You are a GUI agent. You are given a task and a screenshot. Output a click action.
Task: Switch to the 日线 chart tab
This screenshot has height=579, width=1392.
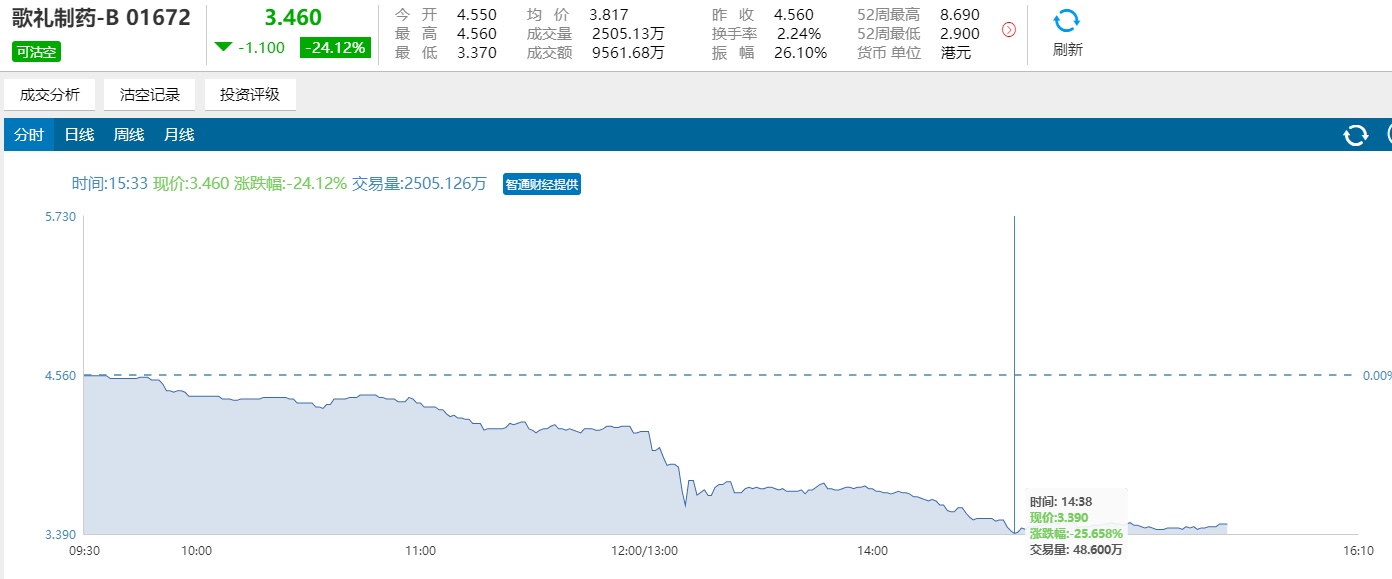[79, 135]
